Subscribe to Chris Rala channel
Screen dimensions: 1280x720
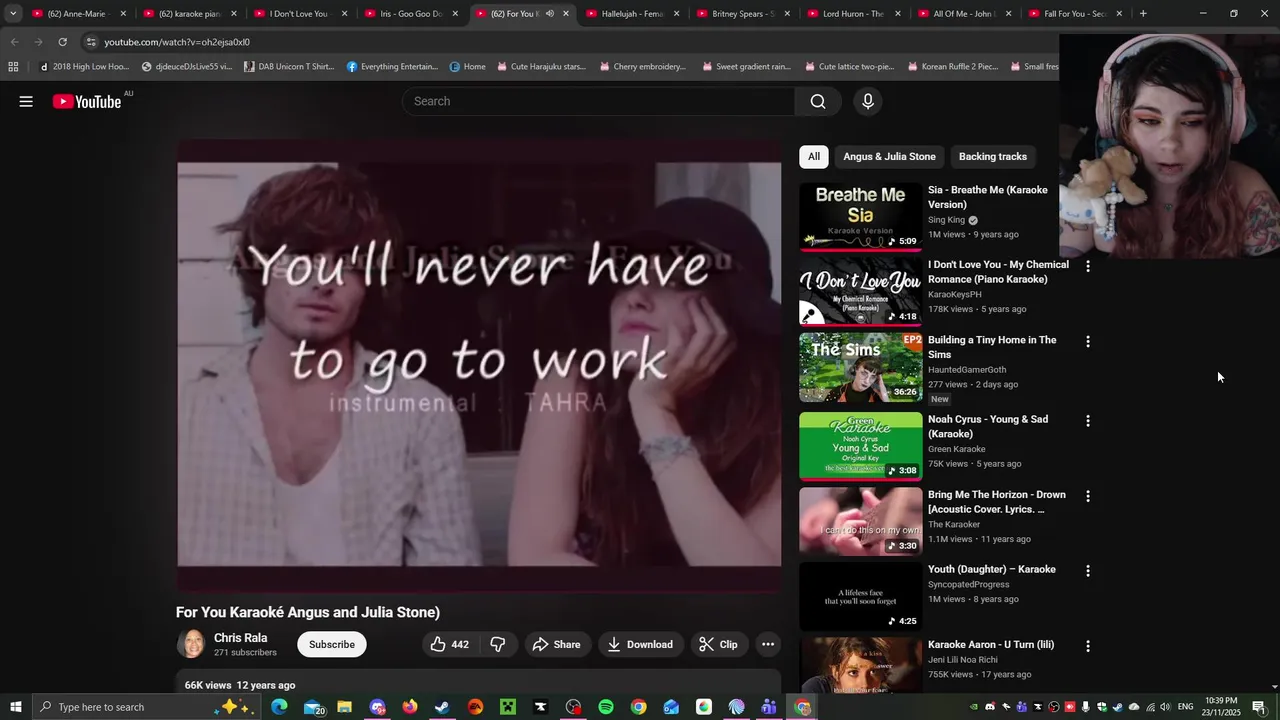(x=332, y=644)
